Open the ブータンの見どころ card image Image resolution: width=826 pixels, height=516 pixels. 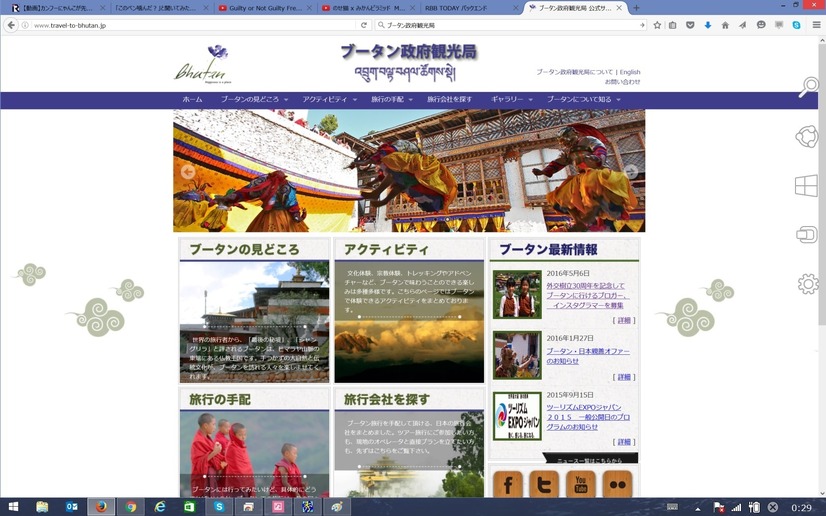point(254,322)
